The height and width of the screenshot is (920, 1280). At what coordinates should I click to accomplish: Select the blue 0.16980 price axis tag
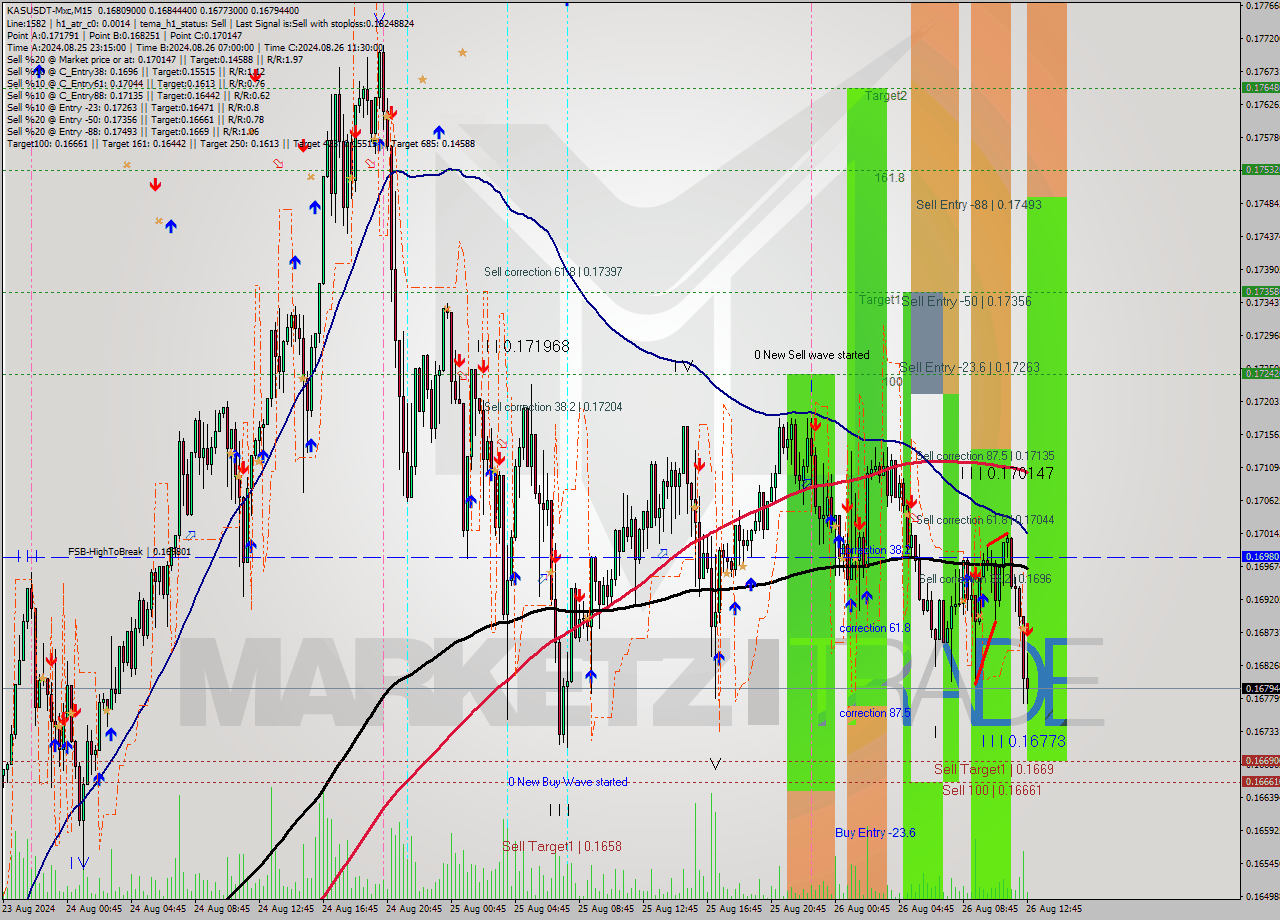pos(1260,557)
